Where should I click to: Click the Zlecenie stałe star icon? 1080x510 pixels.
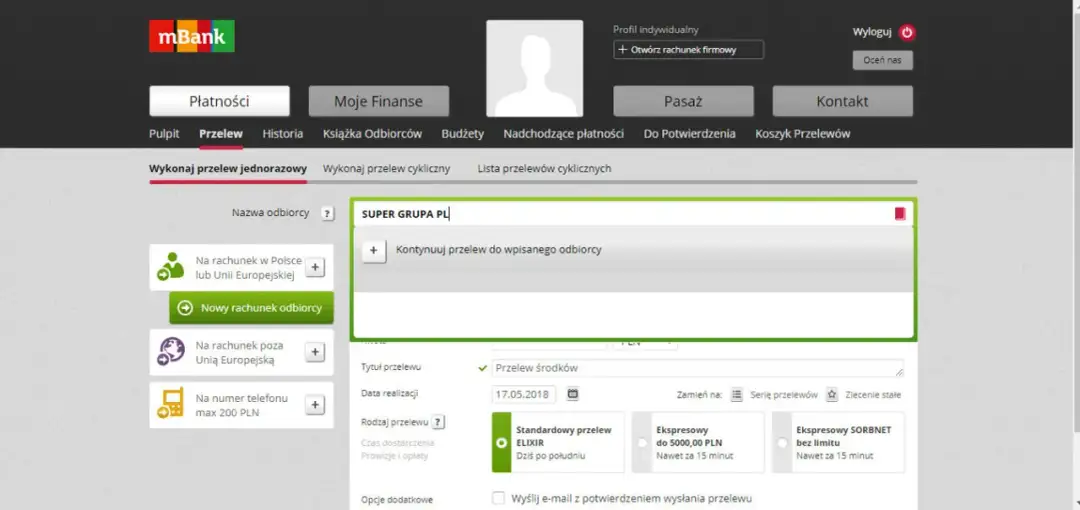pyautogui.click(x=831, y=395)
